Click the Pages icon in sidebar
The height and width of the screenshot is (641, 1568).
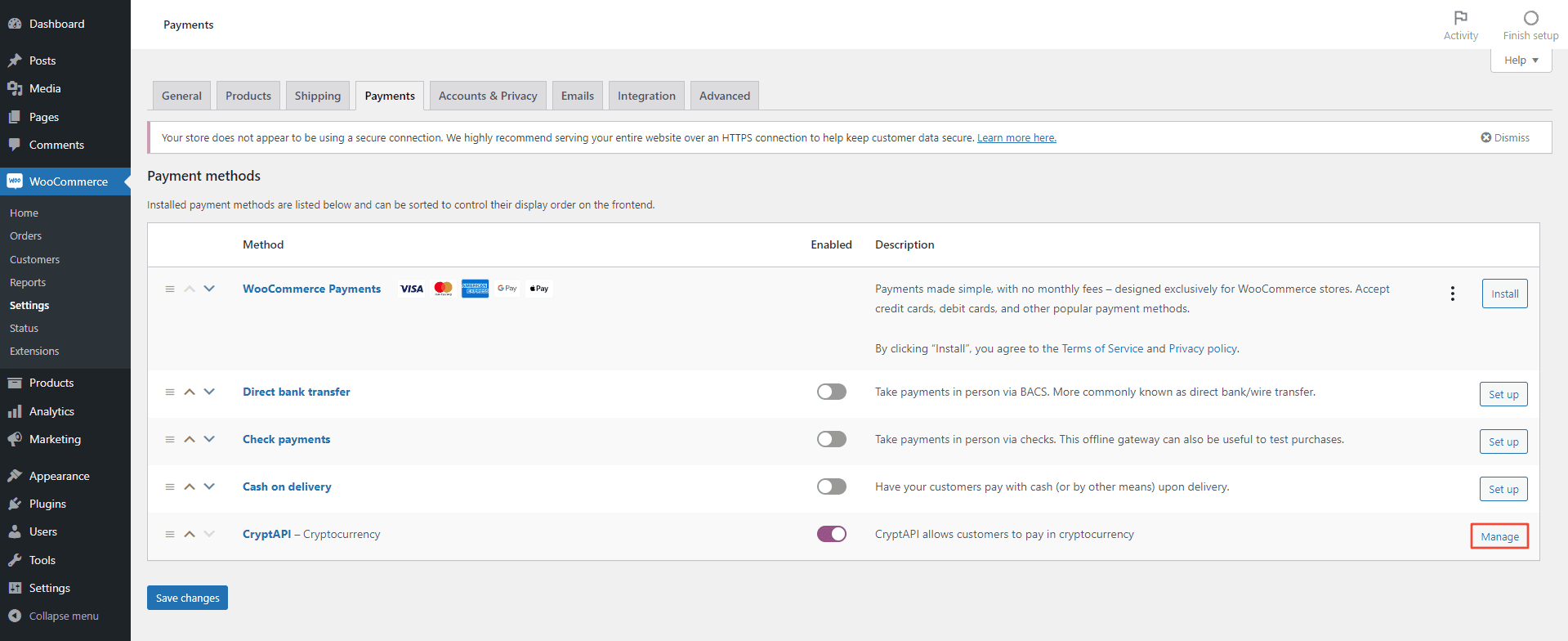[15, 117]
